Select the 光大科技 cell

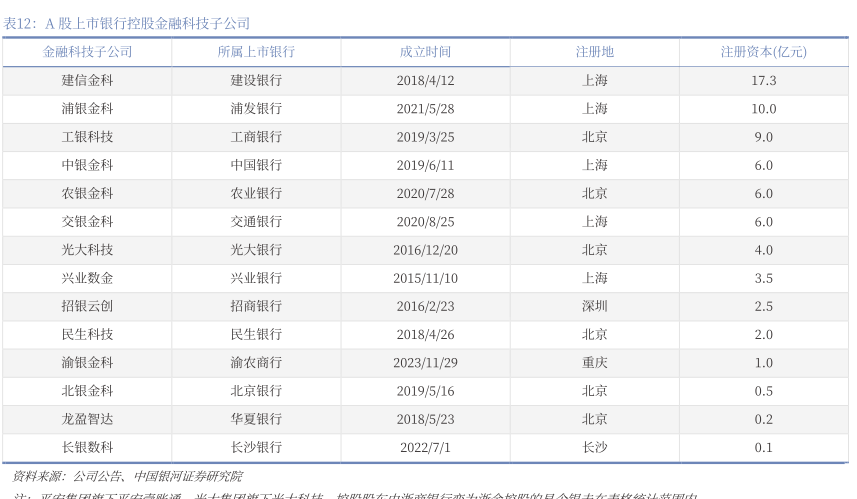87,250
